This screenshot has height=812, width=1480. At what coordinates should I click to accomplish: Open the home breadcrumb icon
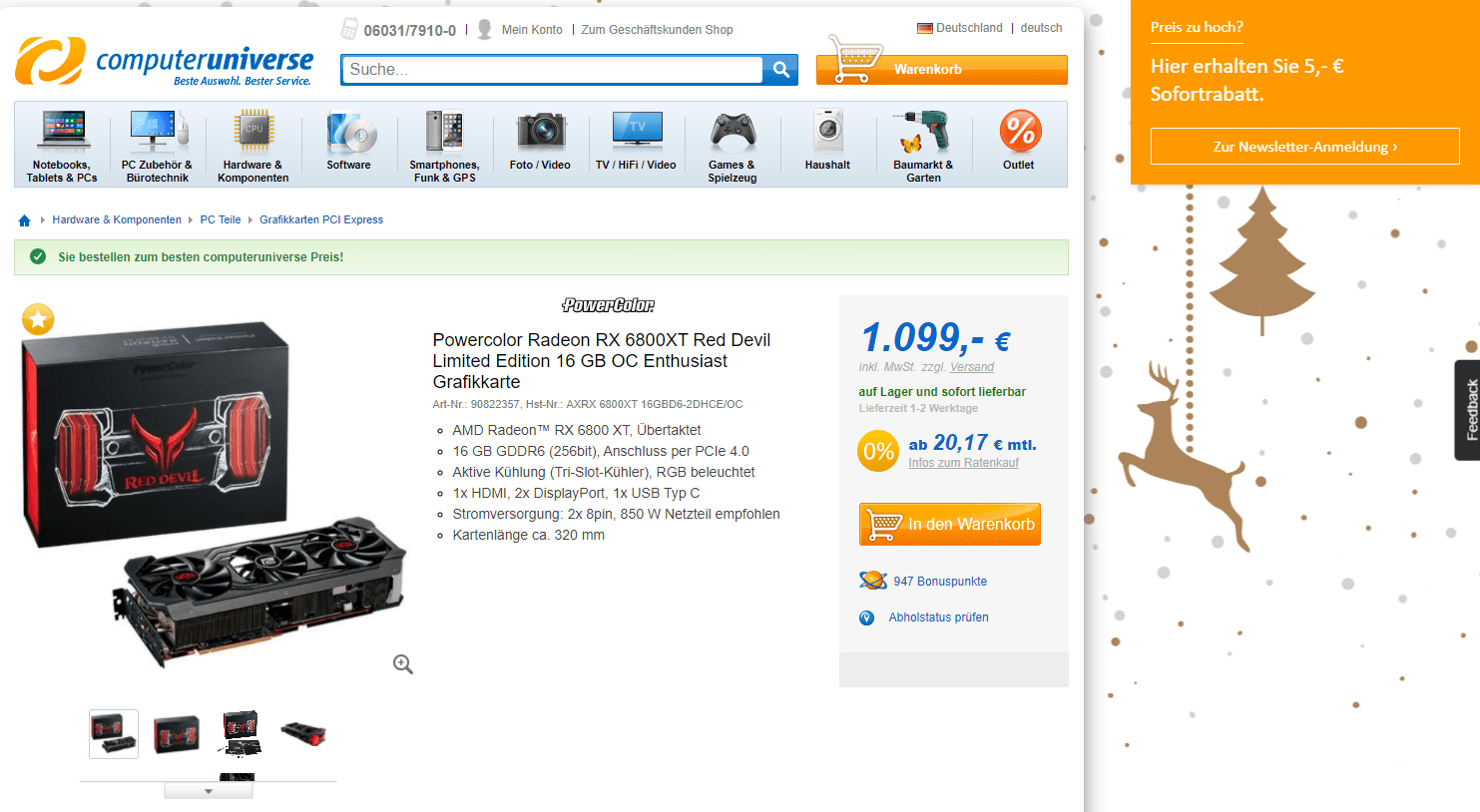[x=25, y=220]
